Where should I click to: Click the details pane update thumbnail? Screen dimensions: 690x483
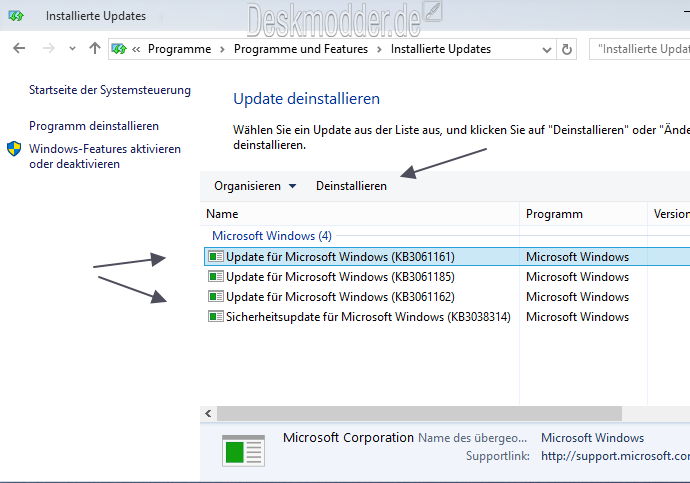pos(243,450)
